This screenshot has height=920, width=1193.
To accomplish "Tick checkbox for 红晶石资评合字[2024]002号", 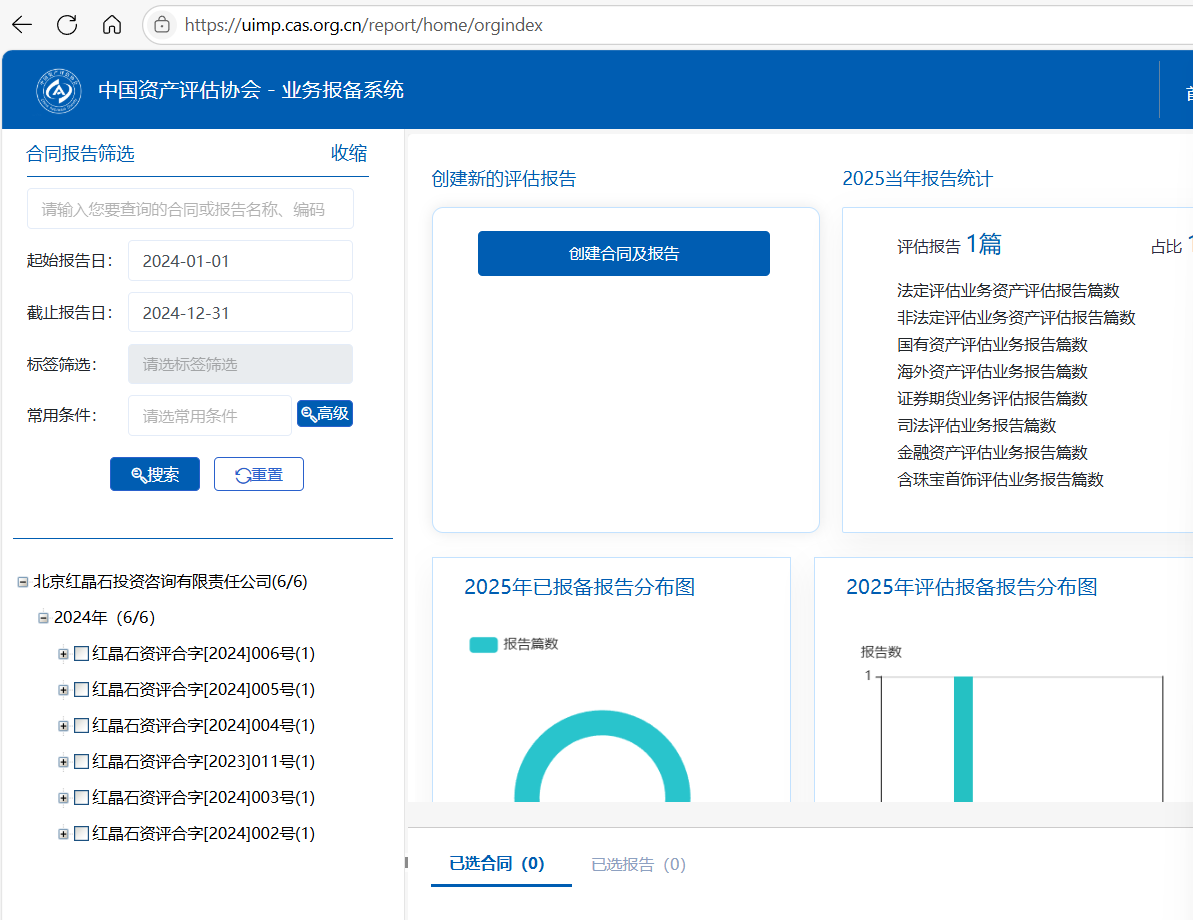I will (x=81, y=834).
